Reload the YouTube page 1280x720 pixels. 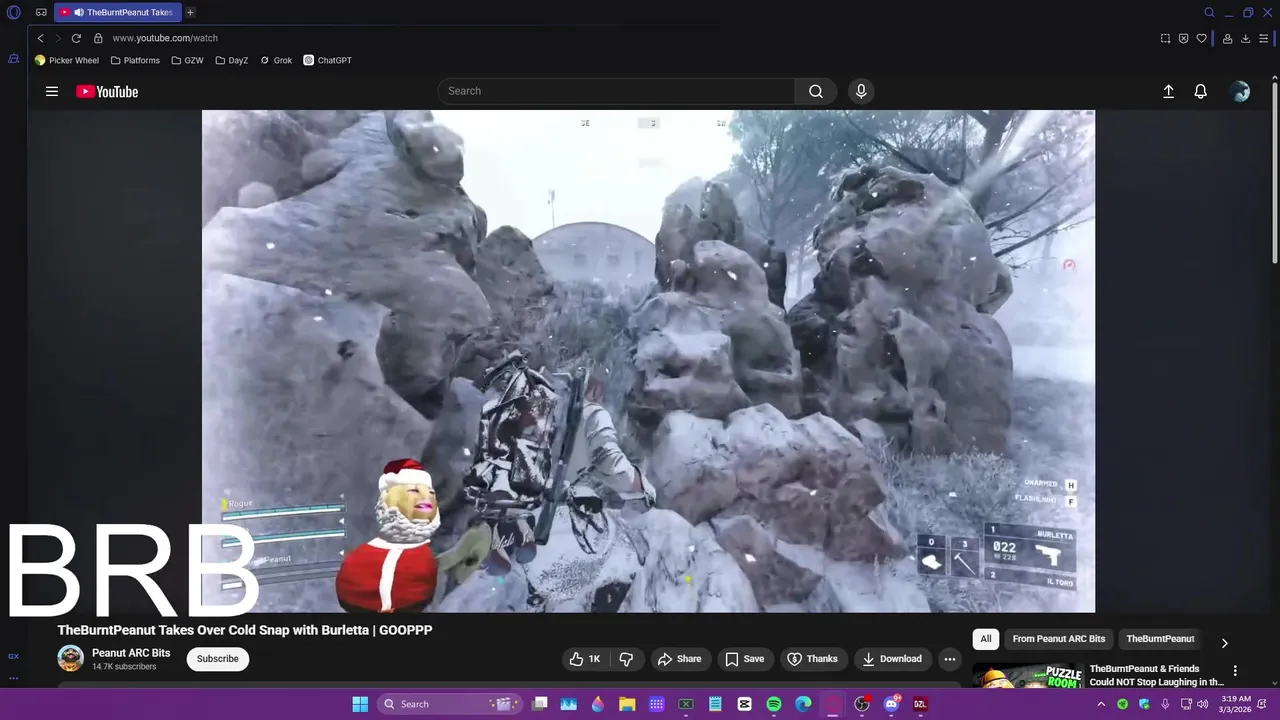pyautogui.click(x=76, y=38)
